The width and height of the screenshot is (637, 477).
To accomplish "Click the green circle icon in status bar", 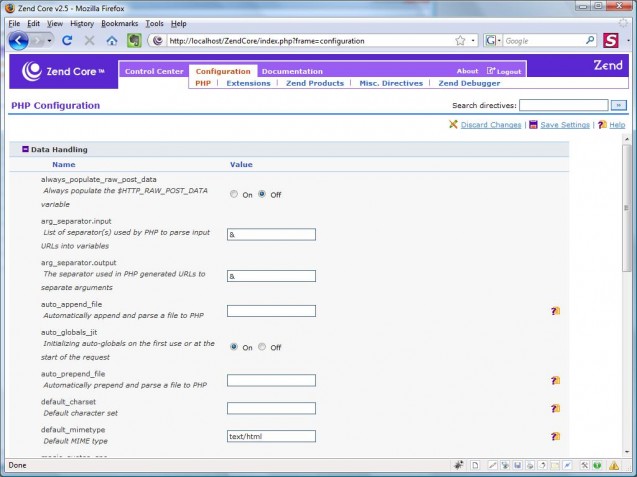I will pyautogui.click(x=597, y=465).
